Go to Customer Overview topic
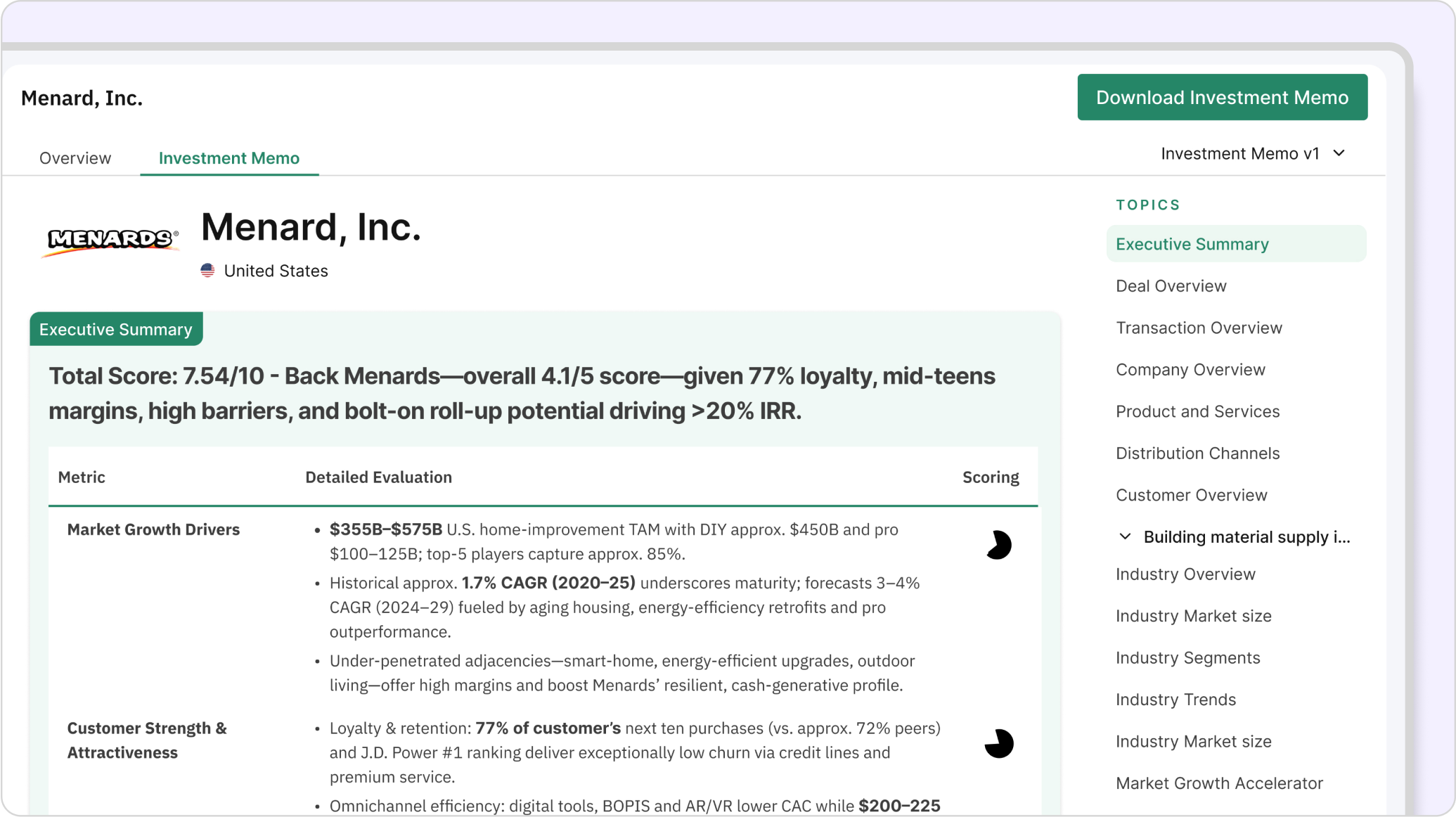Viewport: 1456px width, 817px height. coord(1191,495)
